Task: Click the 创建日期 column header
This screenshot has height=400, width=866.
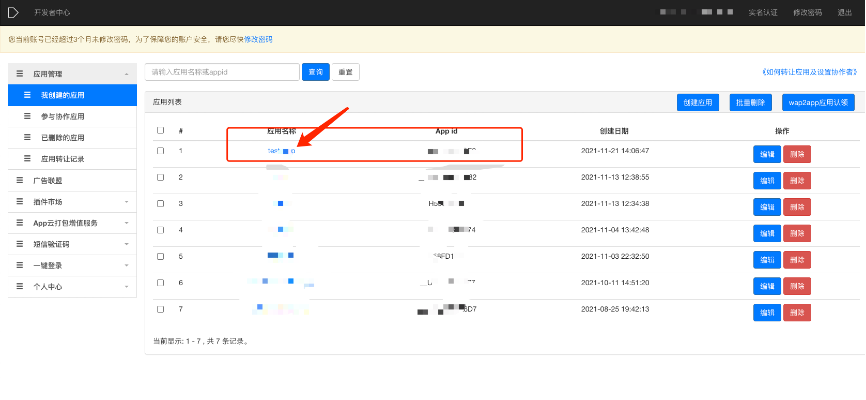Action: click(614, 131)
